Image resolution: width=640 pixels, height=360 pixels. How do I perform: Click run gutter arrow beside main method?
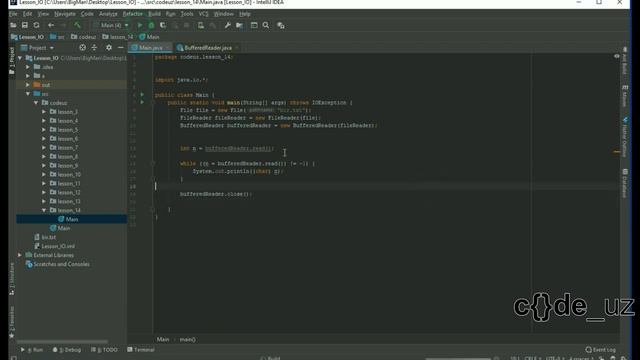pos(142,102)
